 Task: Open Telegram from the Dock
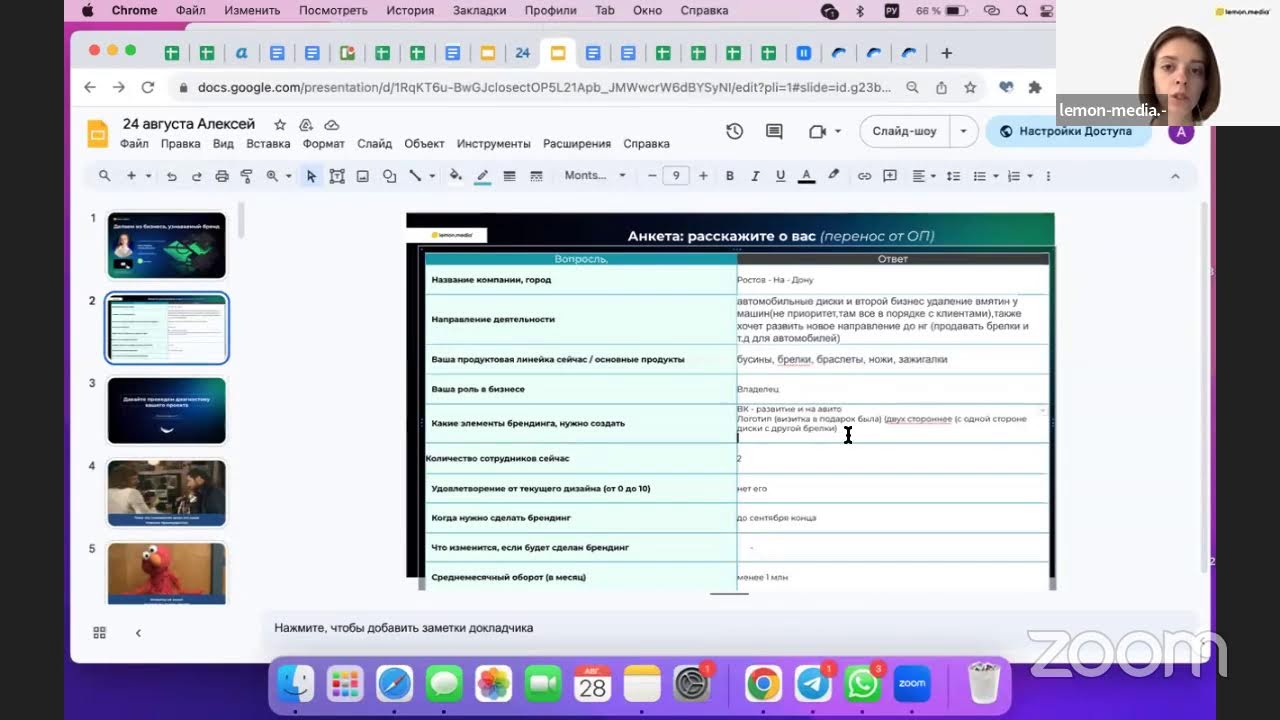813,685
